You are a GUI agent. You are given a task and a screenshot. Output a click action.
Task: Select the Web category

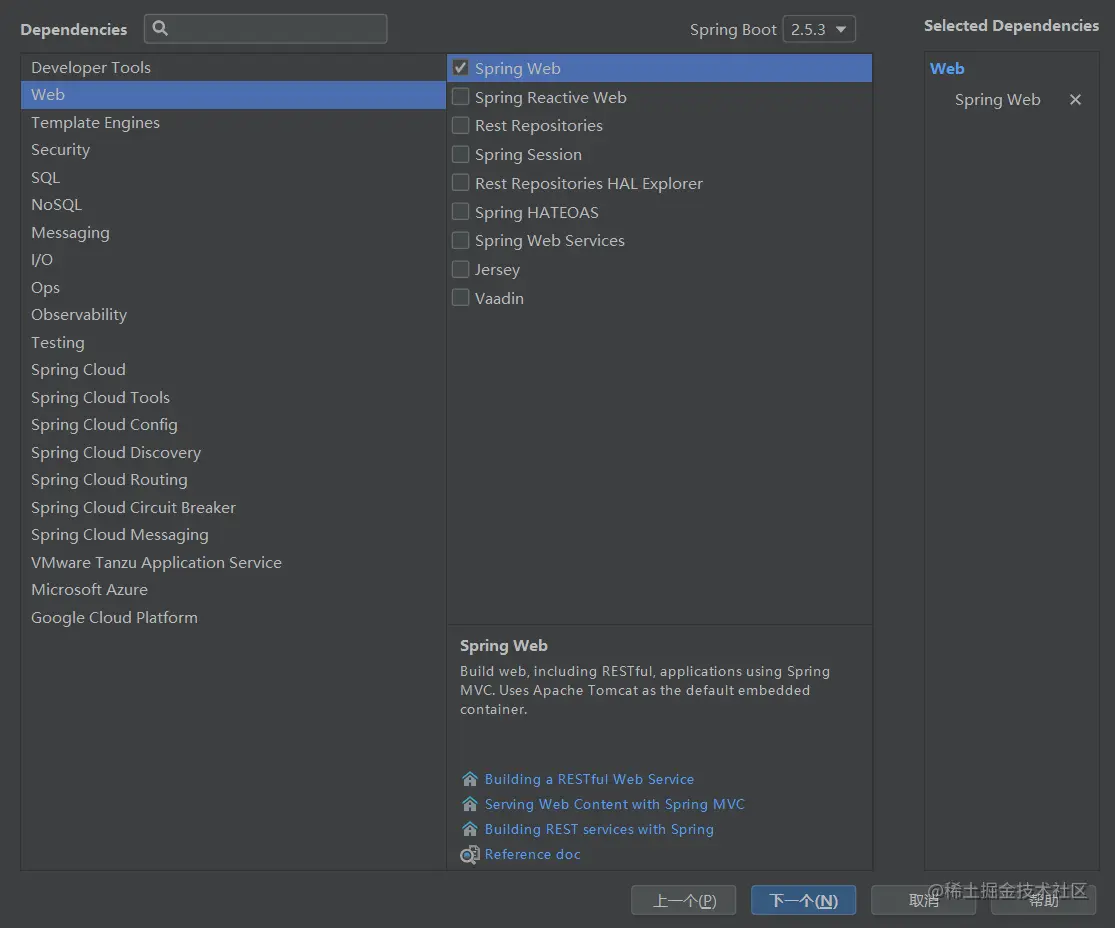pyautogui.click(x=233, y=95)
